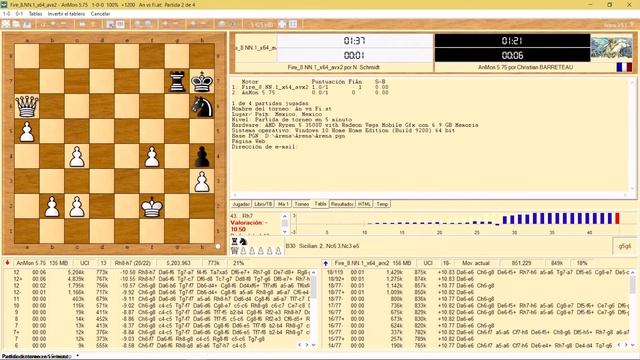Viewport: 640px width, 360px height.
Task: Select Invertir el tablero menu item
Action: pos(66,14)
